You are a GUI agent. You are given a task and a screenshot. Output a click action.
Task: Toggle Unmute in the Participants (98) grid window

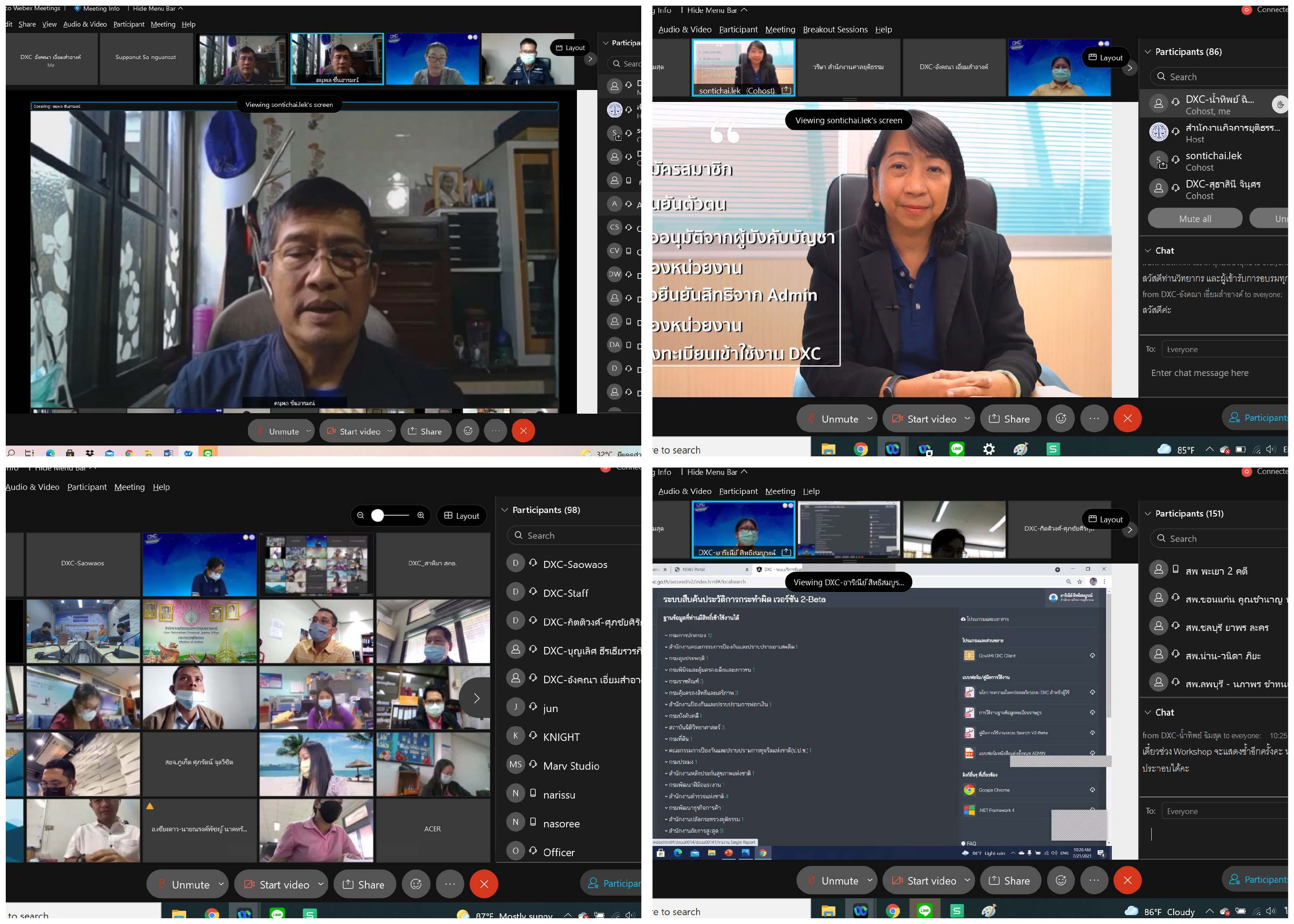(x=182, y=884)
